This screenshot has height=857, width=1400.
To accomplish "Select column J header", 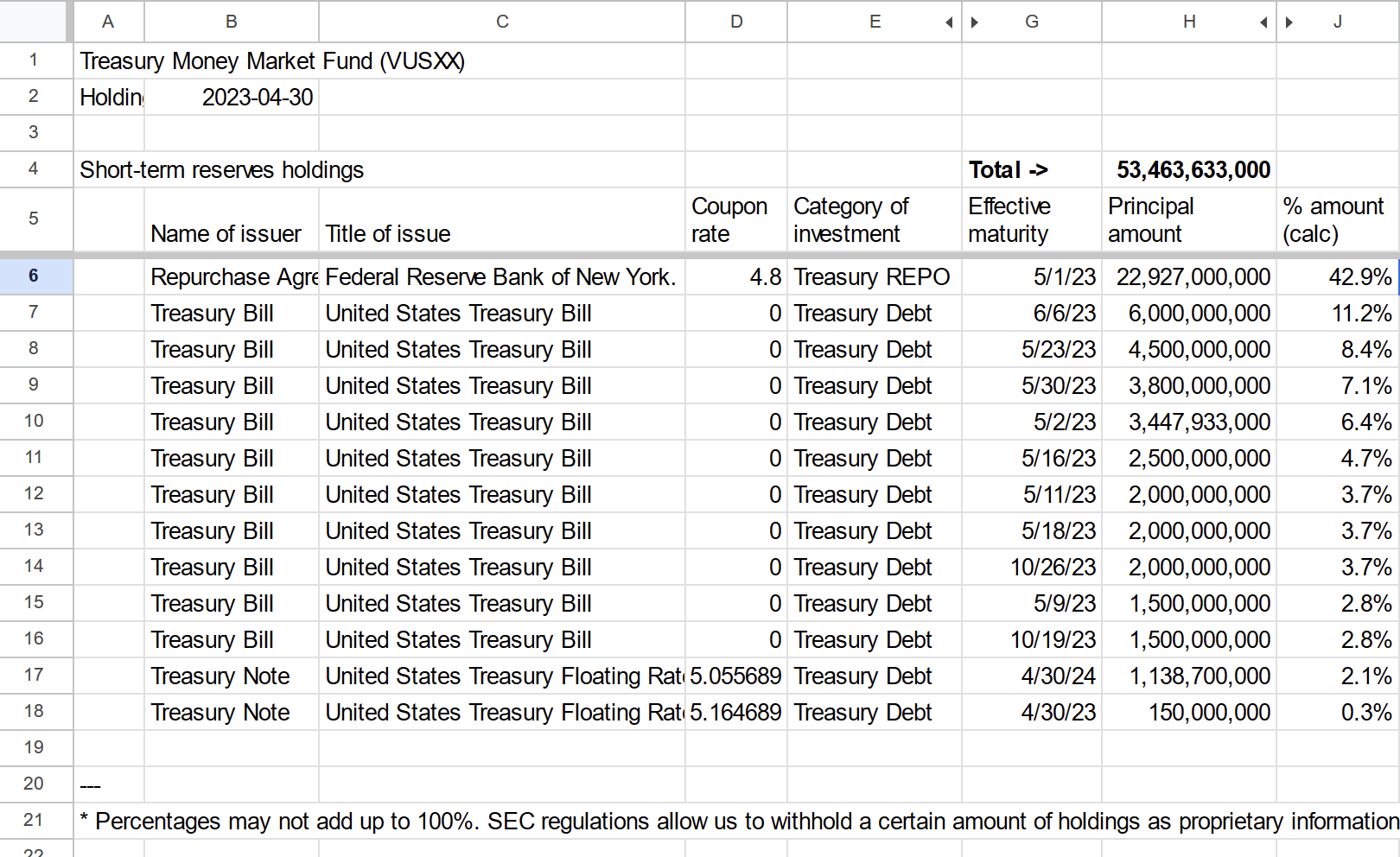I will point(1338,22).
